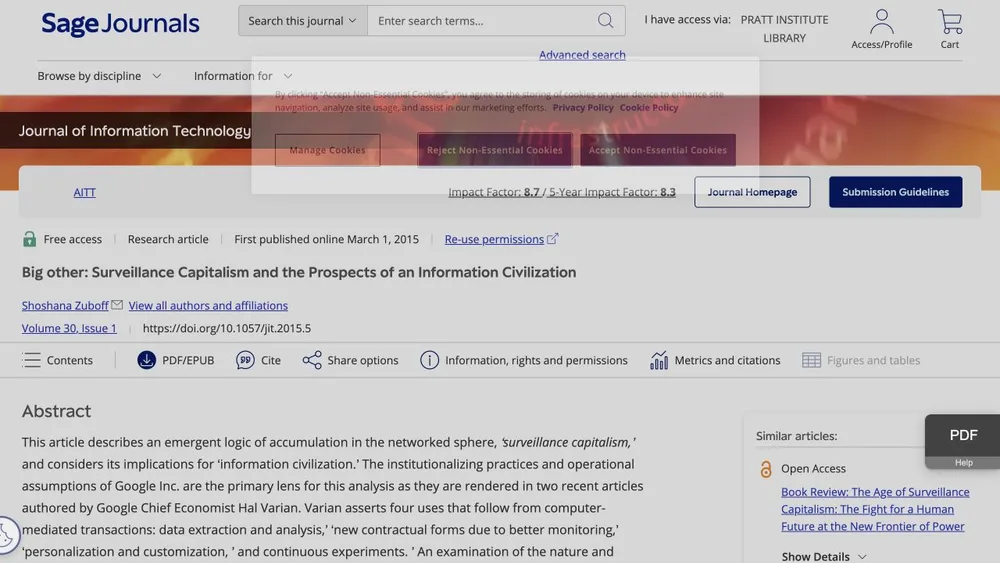Click the Journal Homepage button

752,192
